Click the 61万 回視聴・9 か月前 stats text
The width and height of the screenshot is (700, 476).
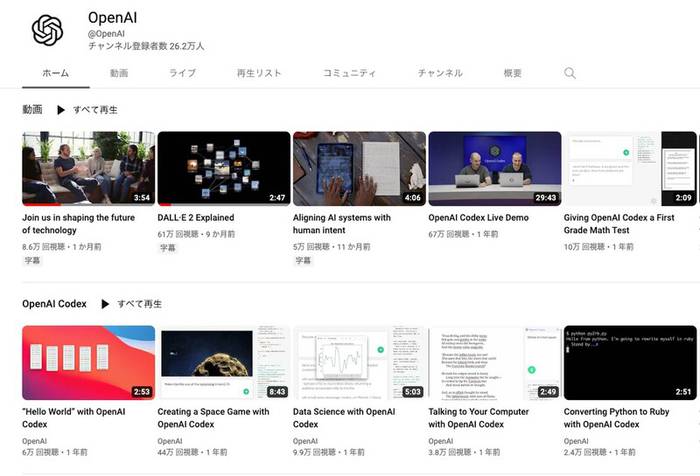pos(196,234)
